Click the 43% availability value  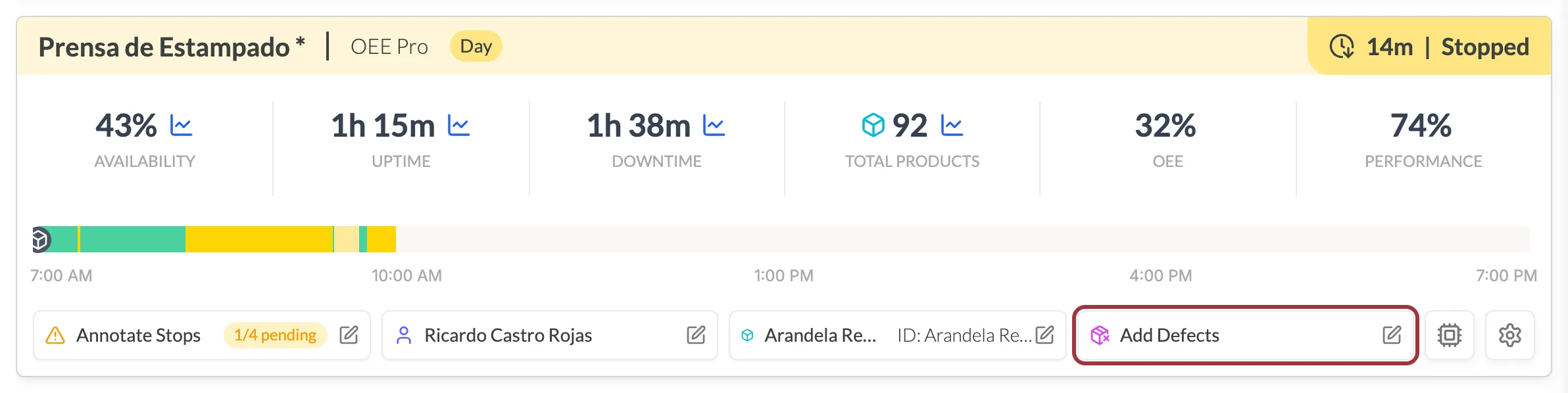(126, 125)
